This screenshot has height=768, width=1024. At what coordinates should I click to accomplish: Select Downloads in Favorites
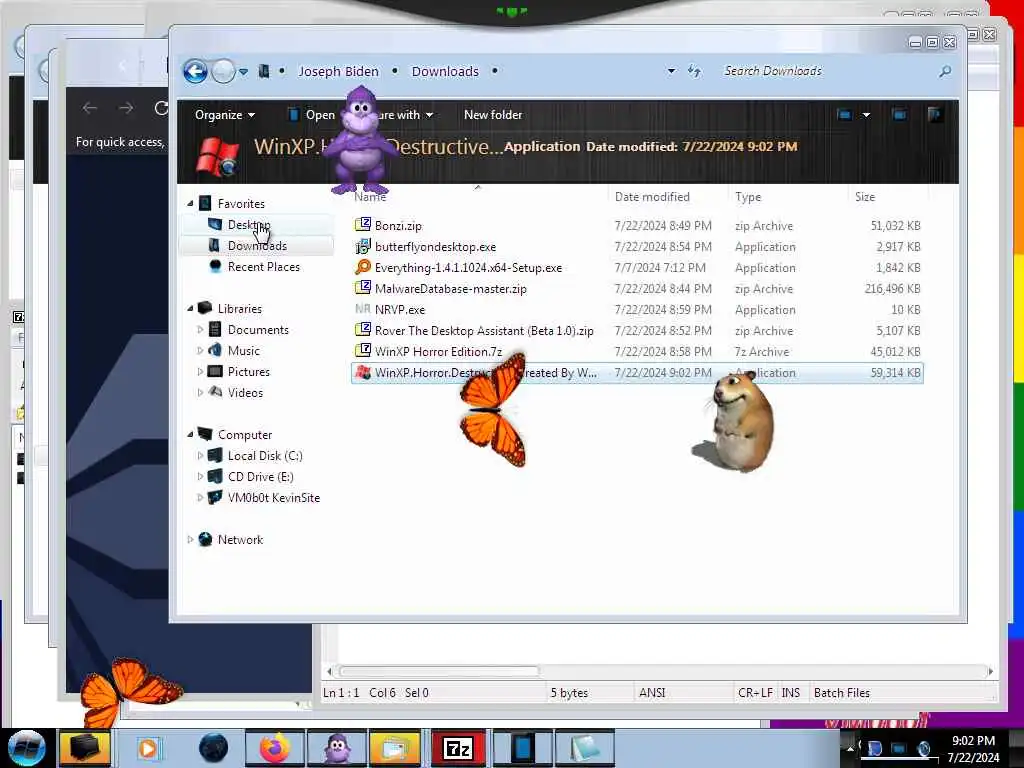(257, 246)
